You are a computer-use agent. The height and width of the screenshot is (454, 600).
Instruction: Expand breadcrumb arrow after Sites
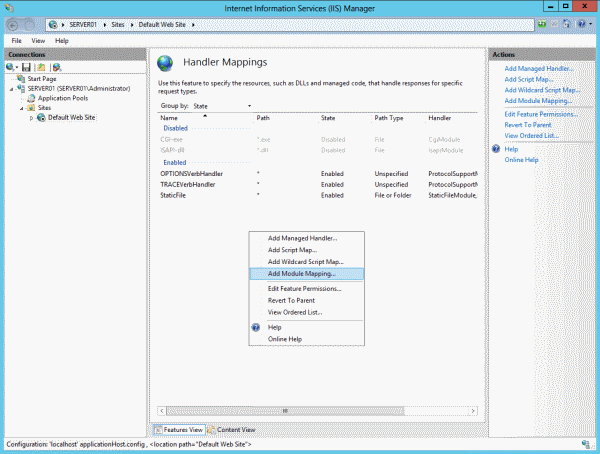pyautogui.click(x=132, y=25)
